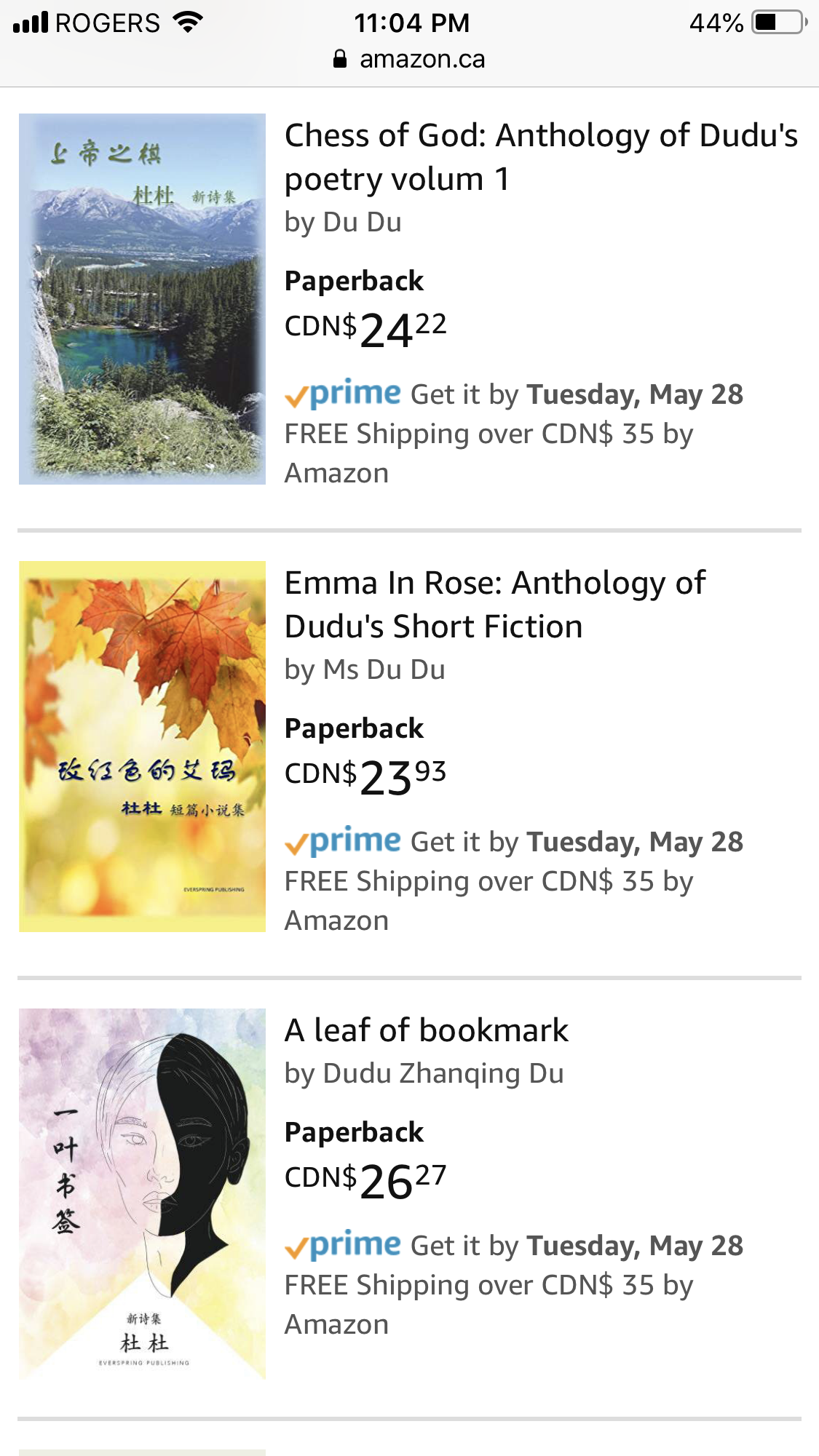Image resolution: width=819 pixels, height=1456 pixels.
Task: Tap Prime logo under Emma In Rose
Action: [344, 841]
